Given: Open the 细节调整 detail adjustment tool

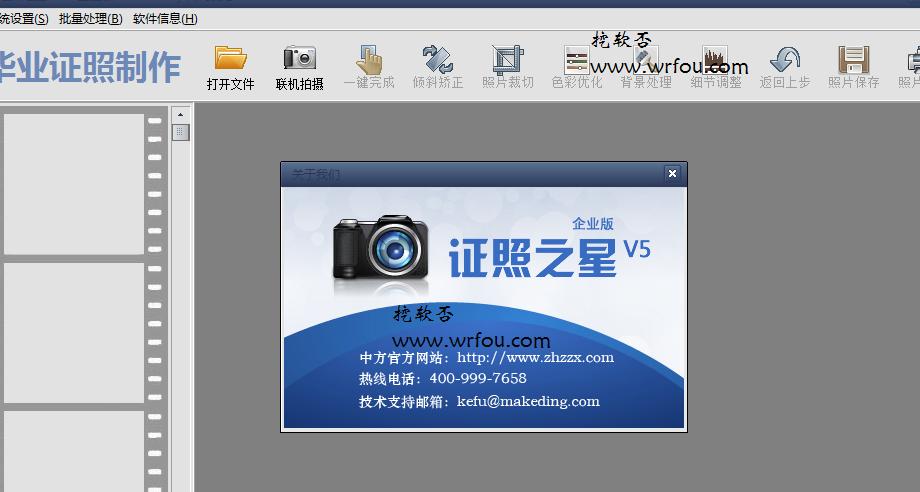Looking at the screenshot, I should tap(715, 60).
